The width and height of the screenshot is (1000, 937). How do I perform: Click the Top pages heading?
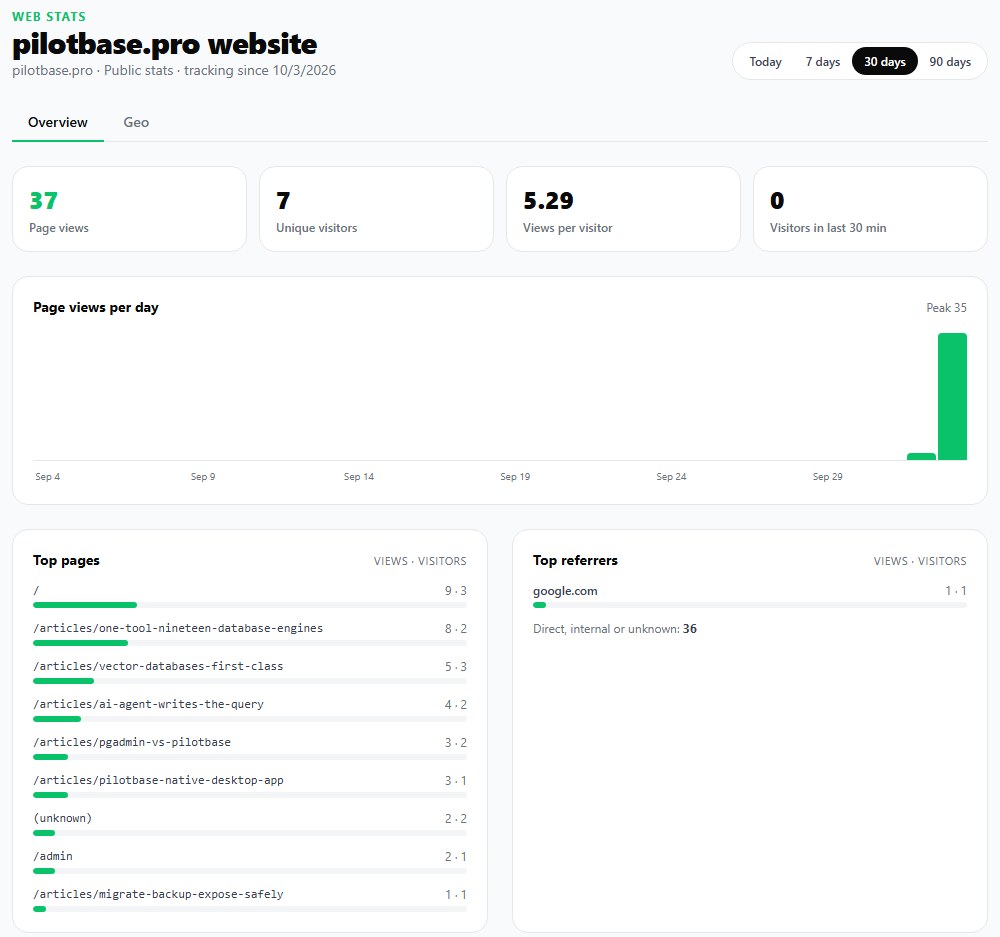coord(66,560)
